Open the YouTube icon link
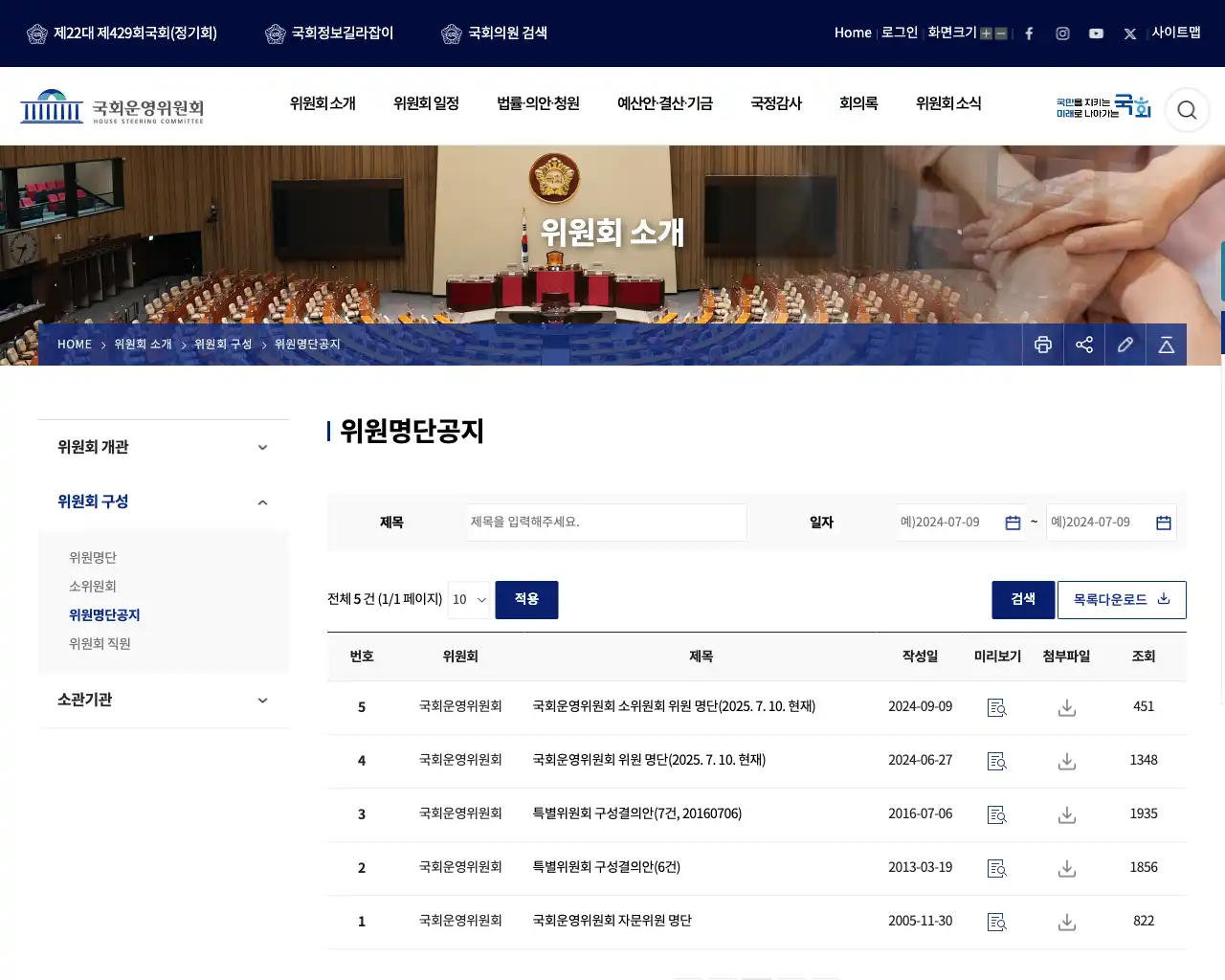The width and height of the screenshot is (1225, 980). coord(1096,33)
